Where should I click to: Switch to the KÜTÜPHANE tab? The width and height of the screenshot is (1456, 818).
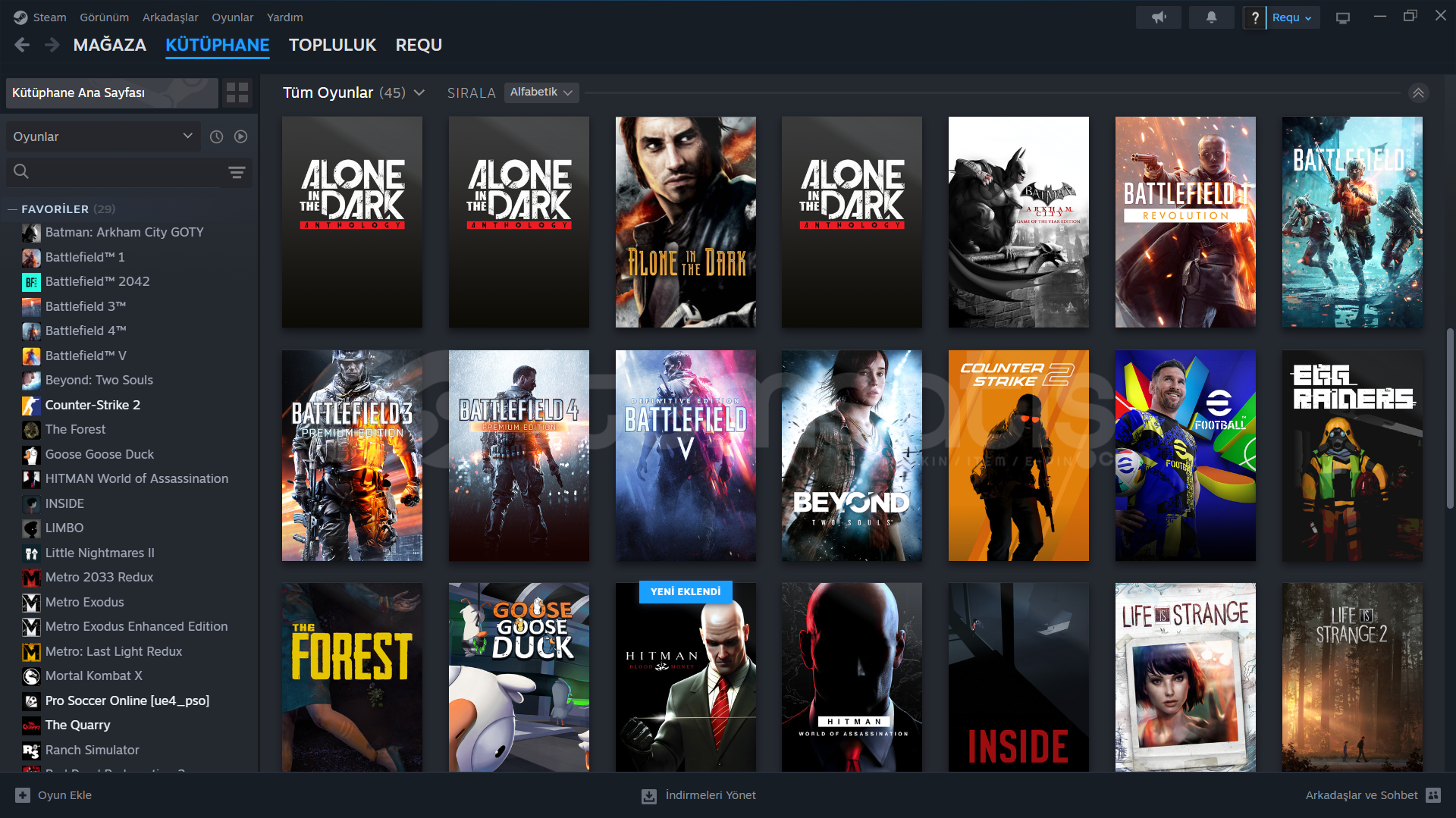coord(217,45)
